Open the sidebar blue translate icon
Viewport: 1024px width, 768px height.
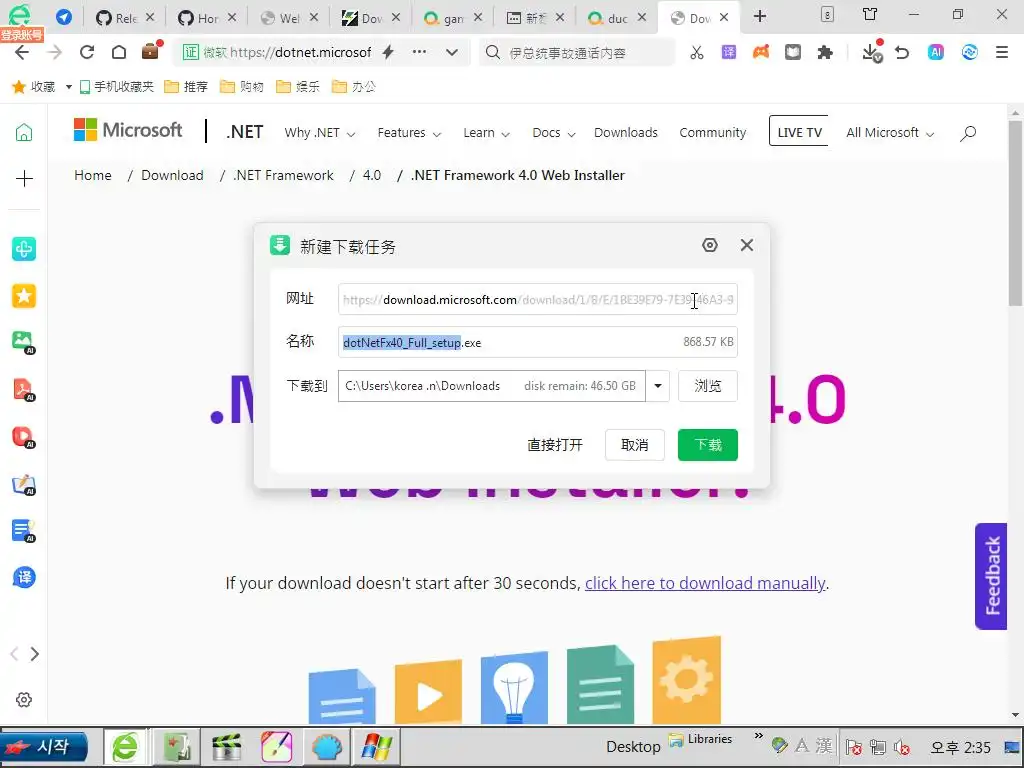pyautogui.click(x=24, y=577)
